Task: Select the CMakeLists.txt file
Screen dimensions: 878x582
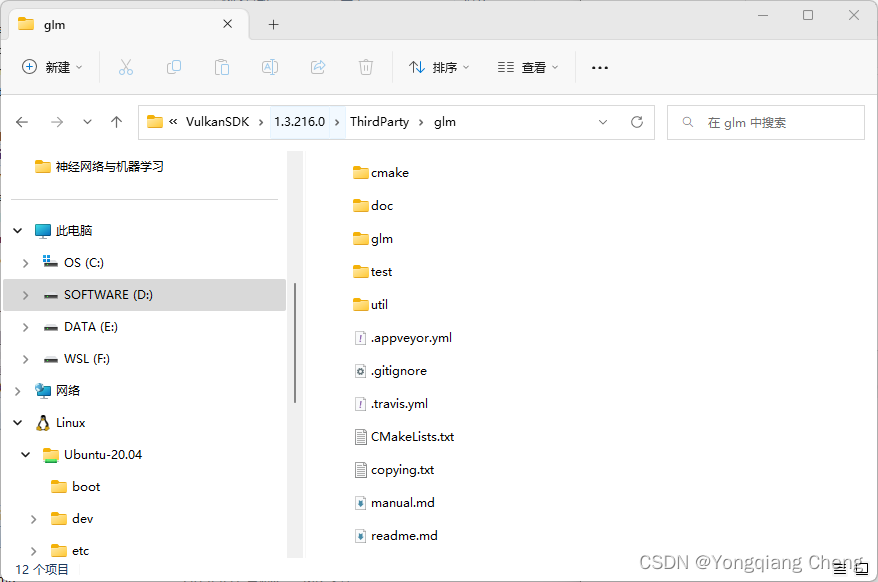Action: pos(404,437)
